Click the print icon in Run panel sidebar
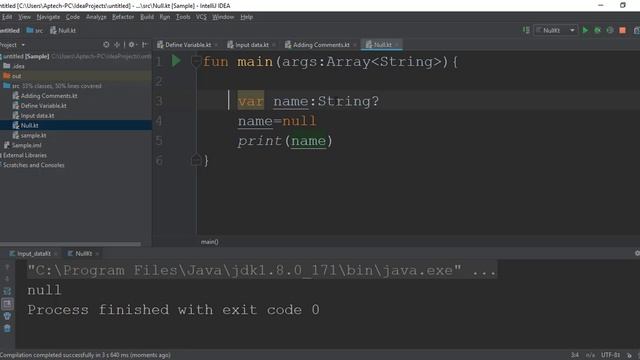 tap(7, 316)
